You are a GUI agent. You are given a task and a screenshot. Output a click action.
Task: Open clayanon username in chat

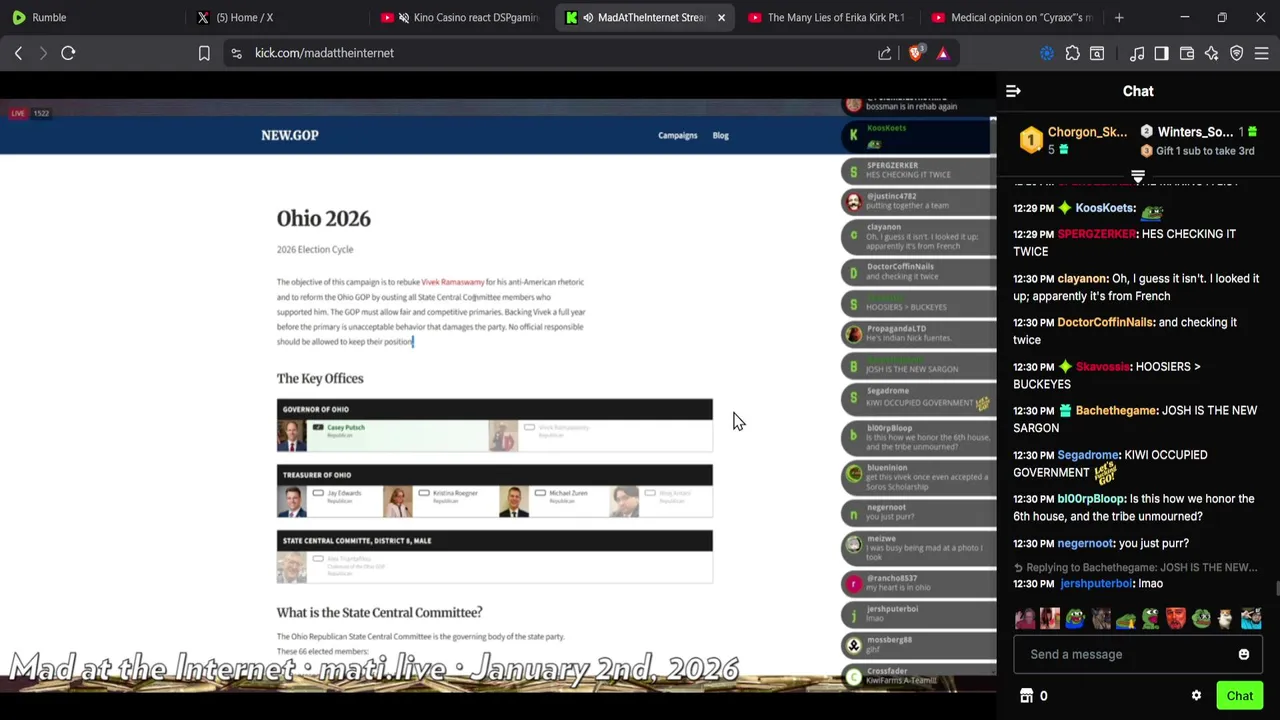(x=1081, y=279)
